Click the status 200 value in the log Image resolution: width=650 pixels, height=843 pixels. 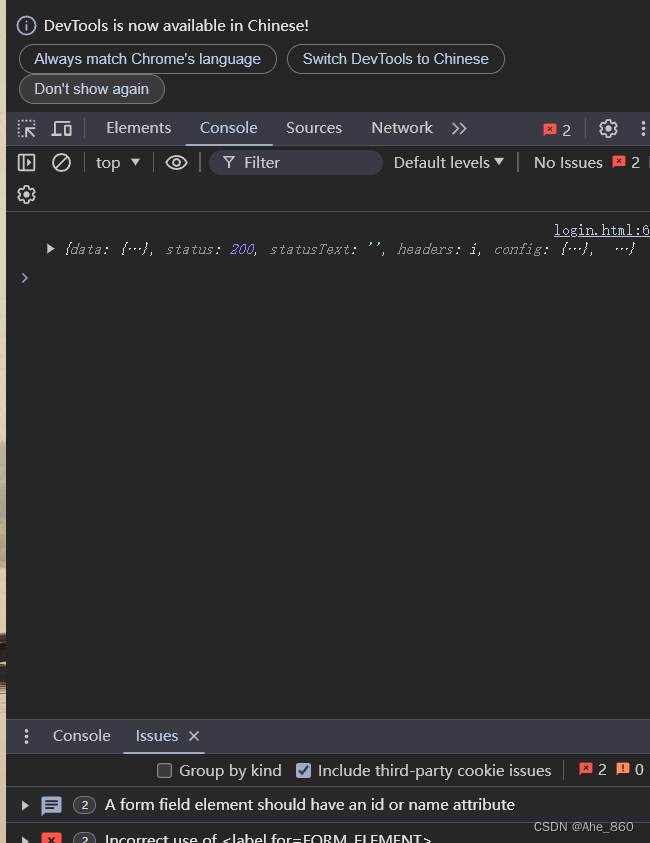click(242, 249)
